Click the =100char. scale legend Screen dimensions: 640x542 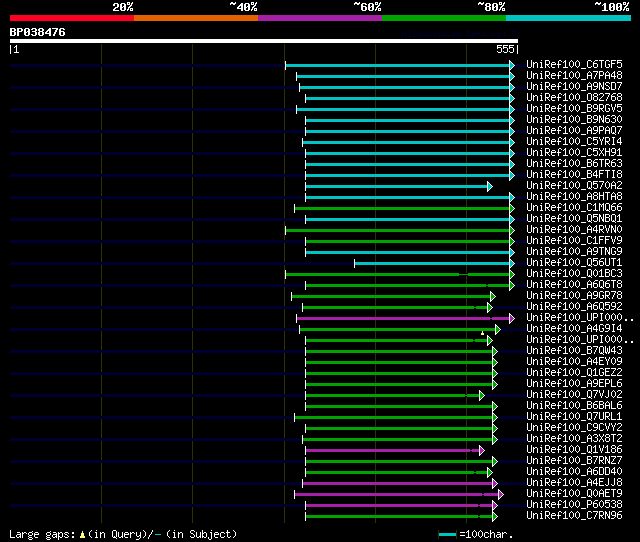(x=476, y=534)
